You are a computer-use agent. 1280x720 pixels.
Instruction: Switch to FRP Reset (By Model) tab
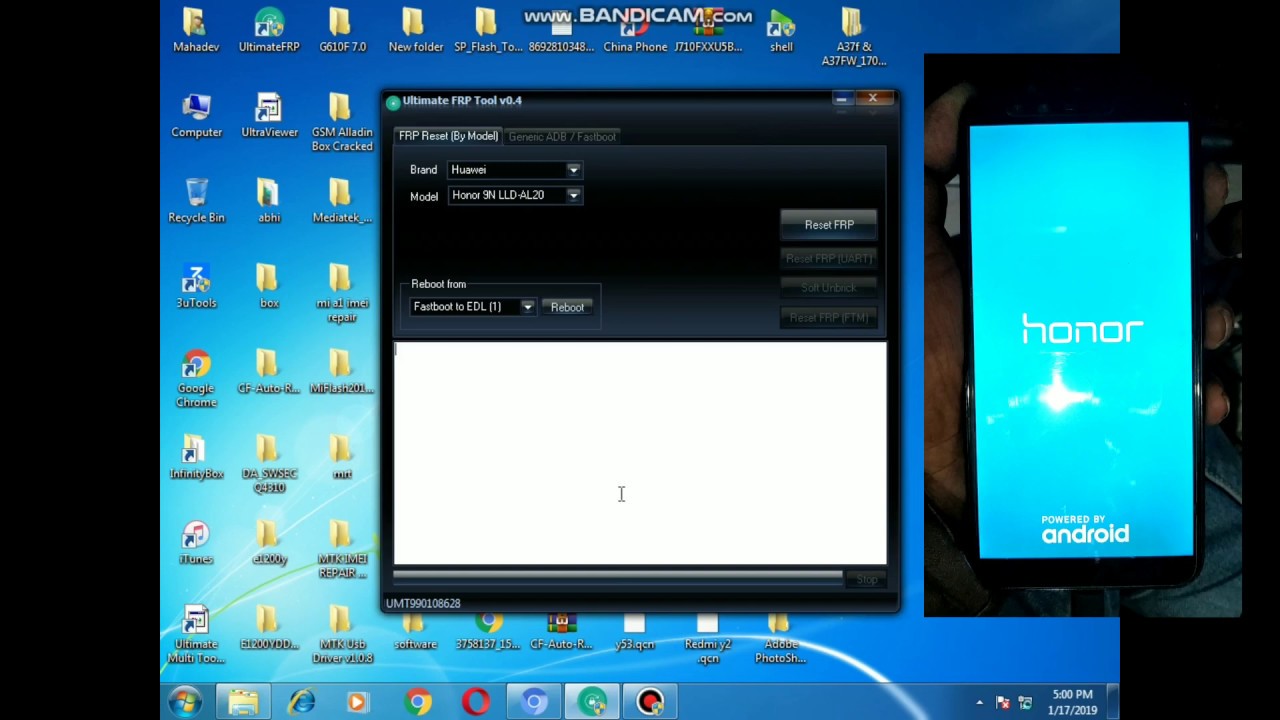tap(448, 136)
